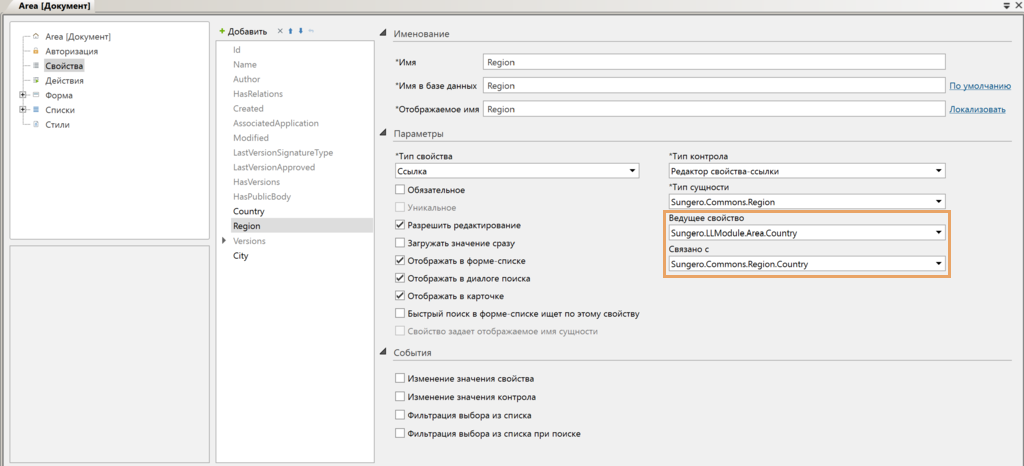Image resolution: width=1024 pixels, height=466 pixels.
Task: Select the Свойства tree item
Action: point(64,66)
